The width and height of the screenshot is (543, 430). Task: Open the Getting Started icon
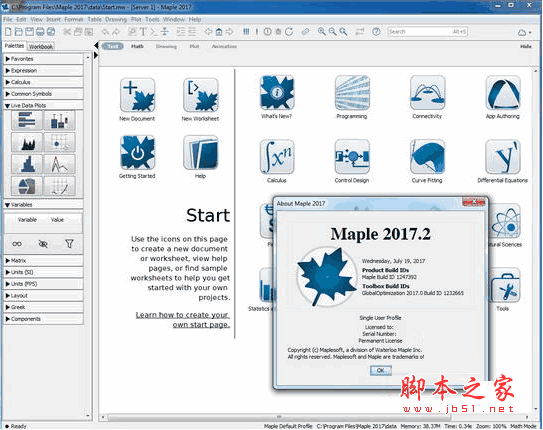[x=137, y=152]
